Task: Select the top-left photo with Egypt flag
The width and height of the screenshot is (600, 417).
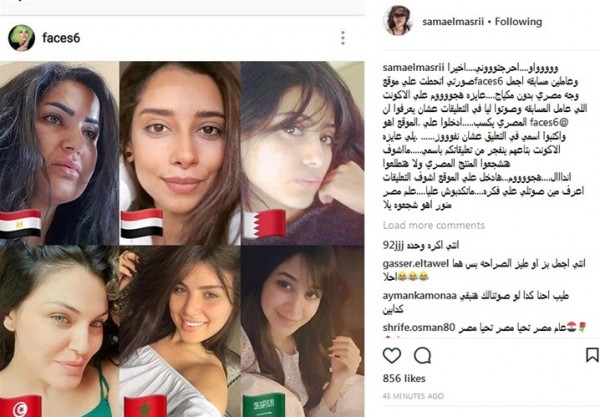Action: [x=59, y=153]
